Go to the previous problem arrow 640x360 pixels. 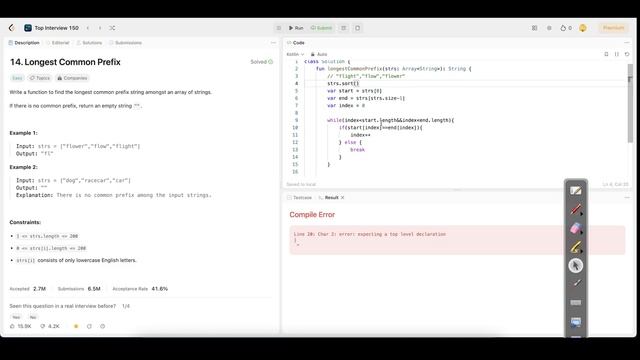coord(88,28)
